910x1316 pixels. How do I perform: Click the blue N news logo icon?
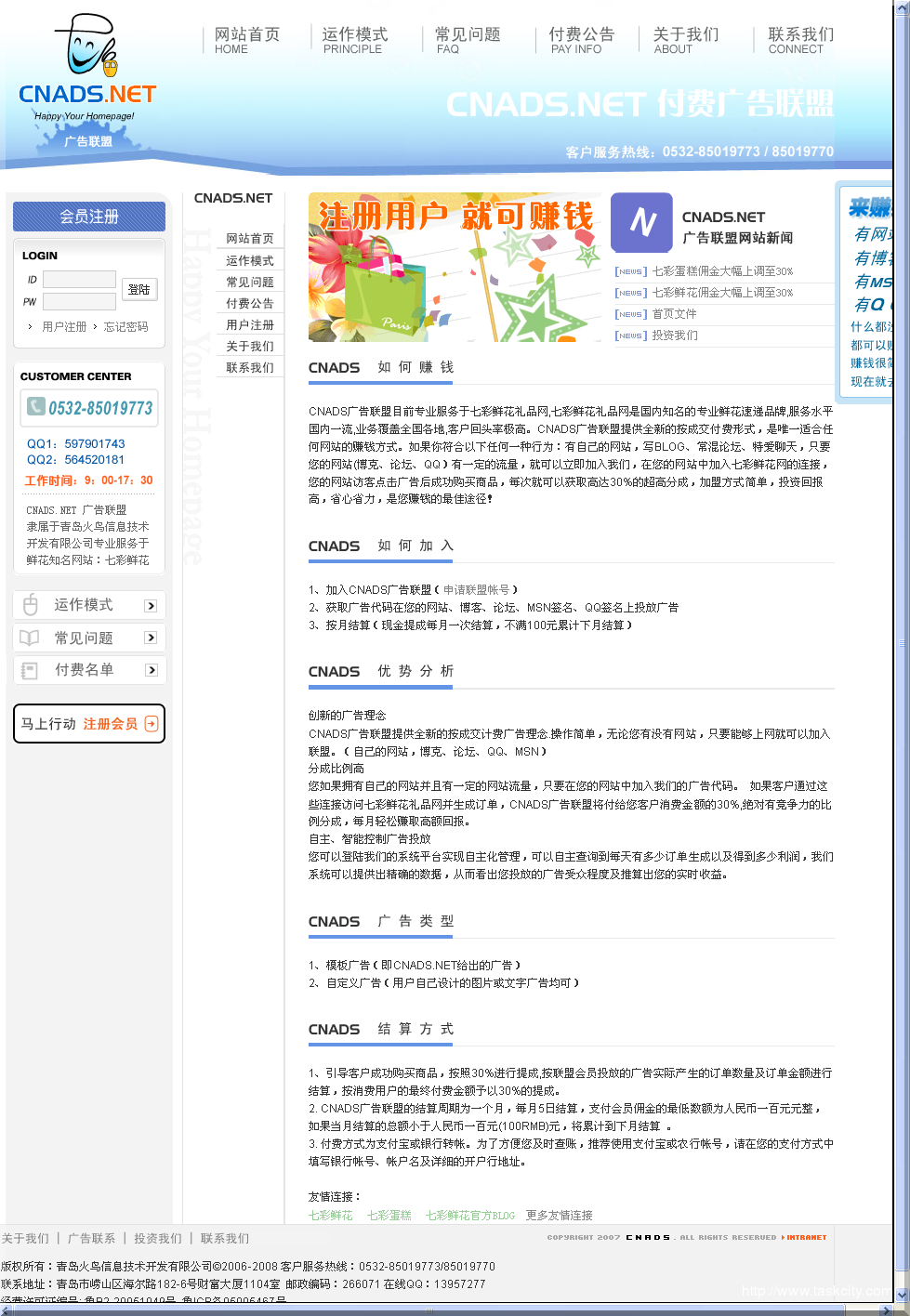click(641, 223)
